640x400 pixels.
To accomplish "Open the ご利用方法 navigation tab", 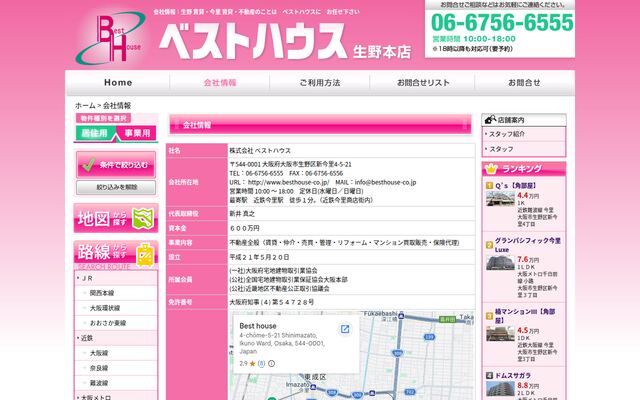I will (x=320, y=82).
